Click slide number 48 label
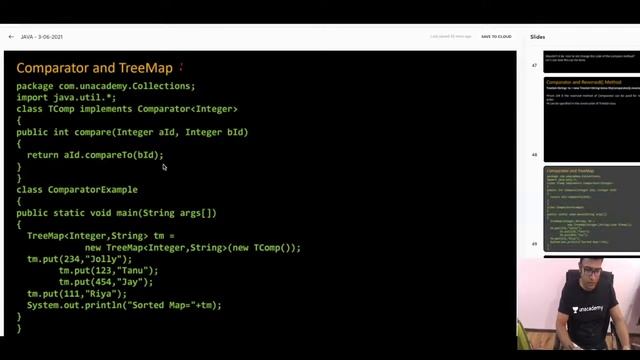The image size is (640, 360). point(534,155)
